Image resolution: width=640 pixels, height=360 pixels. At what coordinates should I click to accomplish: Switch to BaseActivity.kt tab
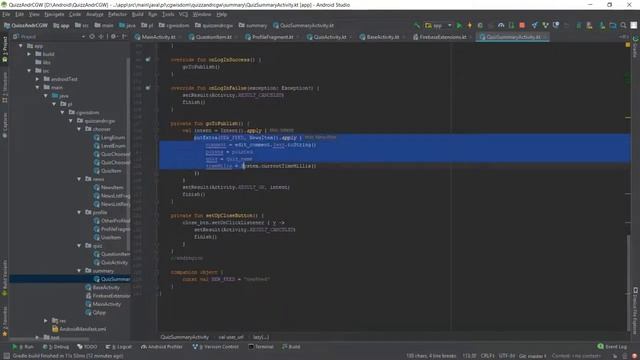[x=382, y=37]
